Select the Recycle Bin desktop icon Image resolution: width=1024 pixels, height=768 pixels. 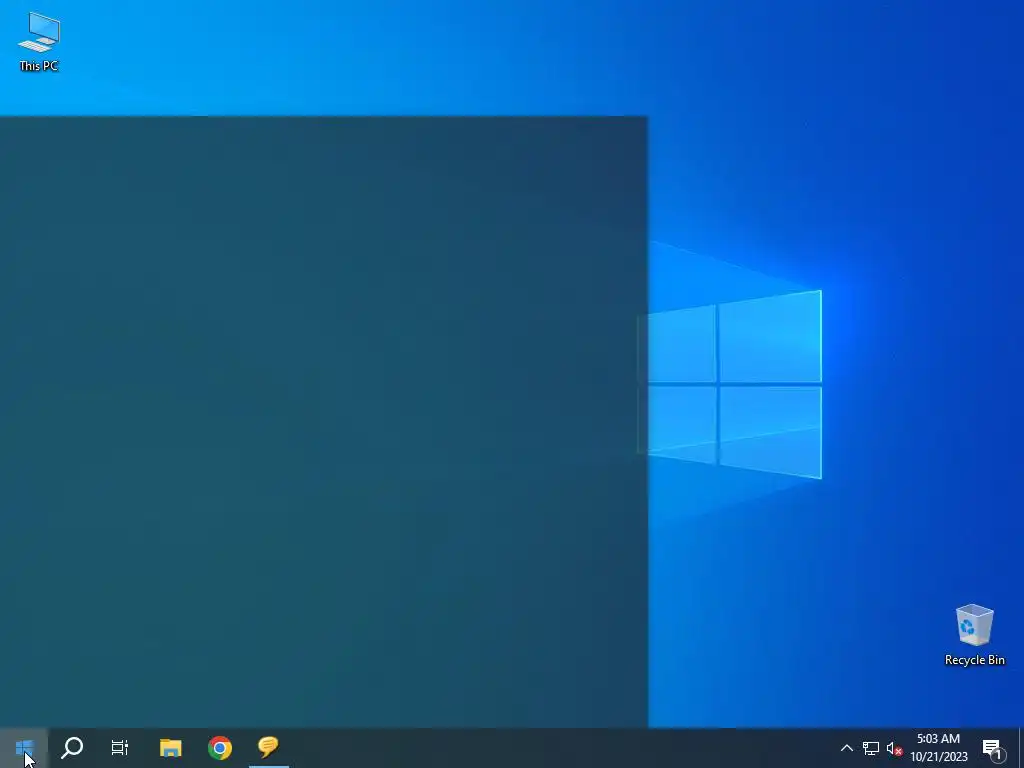[974, 635]
